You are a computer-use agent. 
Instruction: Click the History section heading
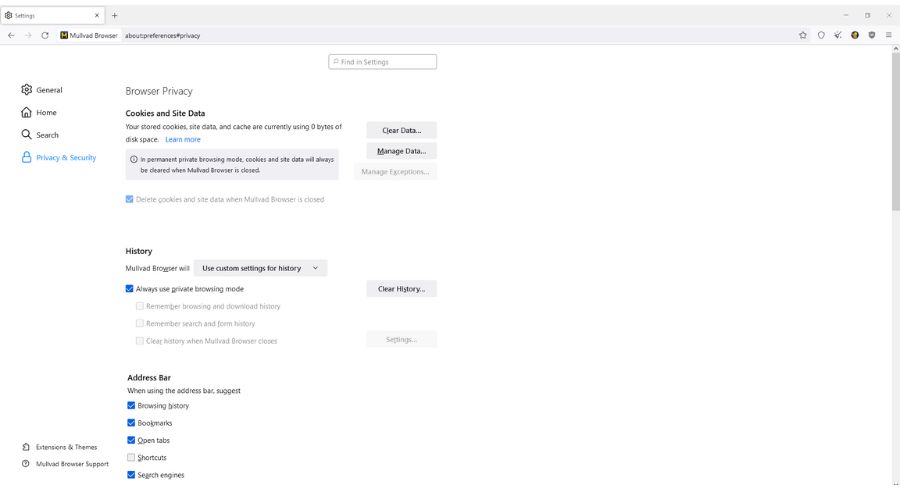(139, 251)
